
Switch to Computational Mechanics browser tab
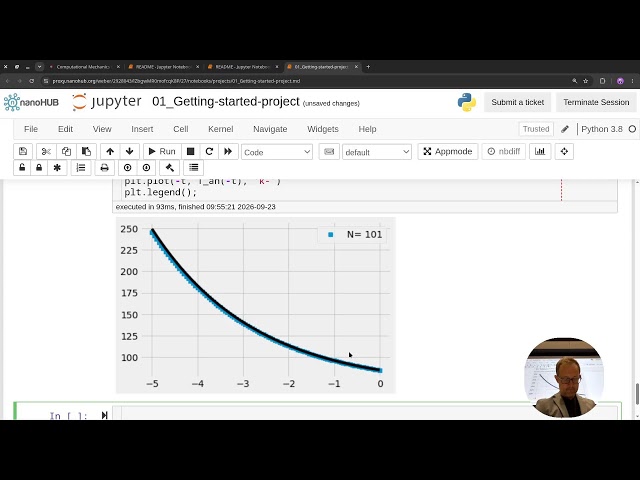(x=83, y=67)
